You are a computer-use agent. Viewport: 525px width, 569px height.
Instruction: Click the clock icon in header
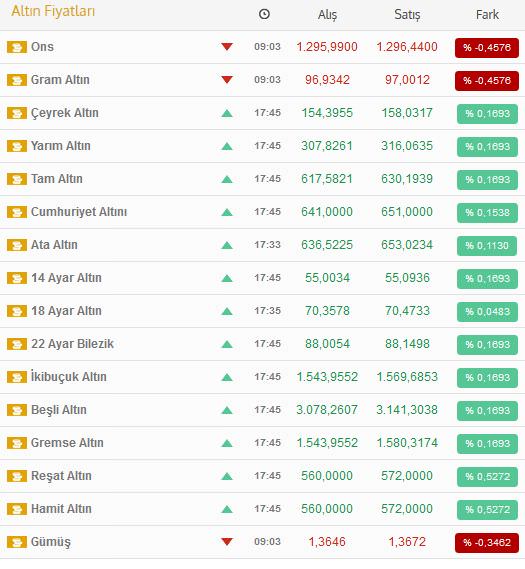[264, 14]
